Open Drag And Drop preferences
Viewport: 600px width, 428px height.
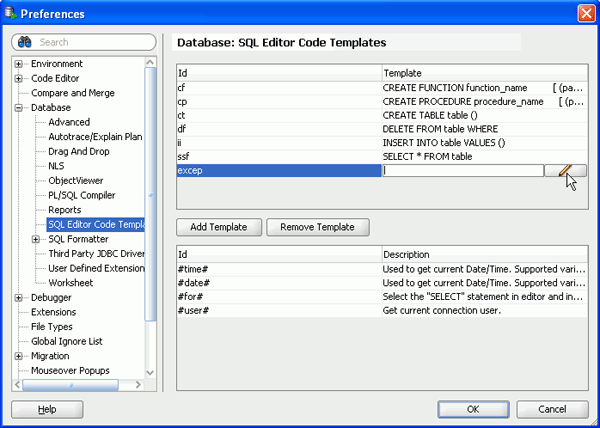coord(79,151)
